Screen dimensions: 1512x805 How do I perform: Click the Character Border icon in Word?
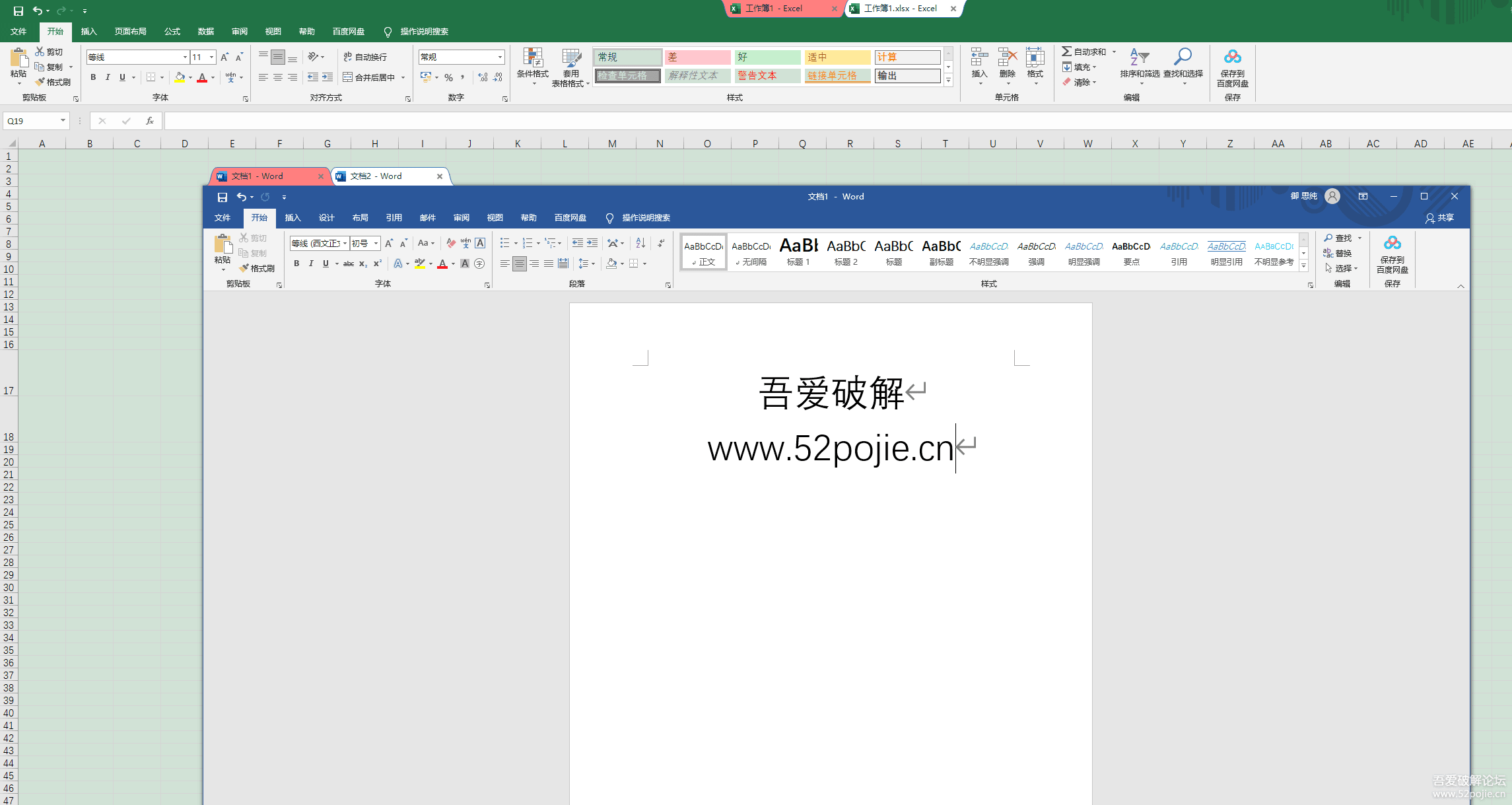(x=480, y=243)
